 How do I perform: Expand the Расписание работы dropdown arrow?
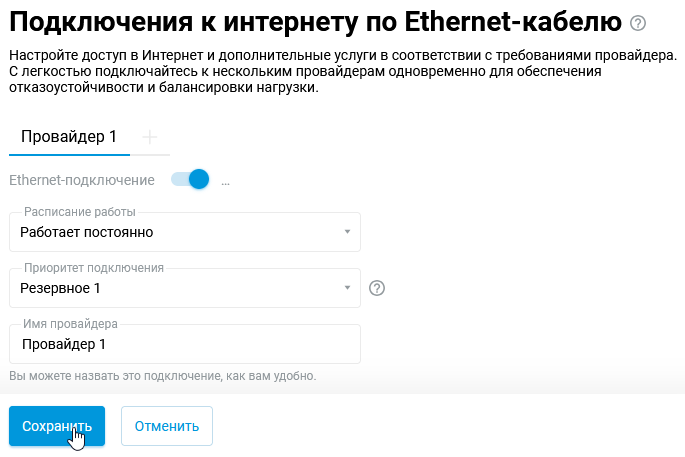[x=347, y=232]
